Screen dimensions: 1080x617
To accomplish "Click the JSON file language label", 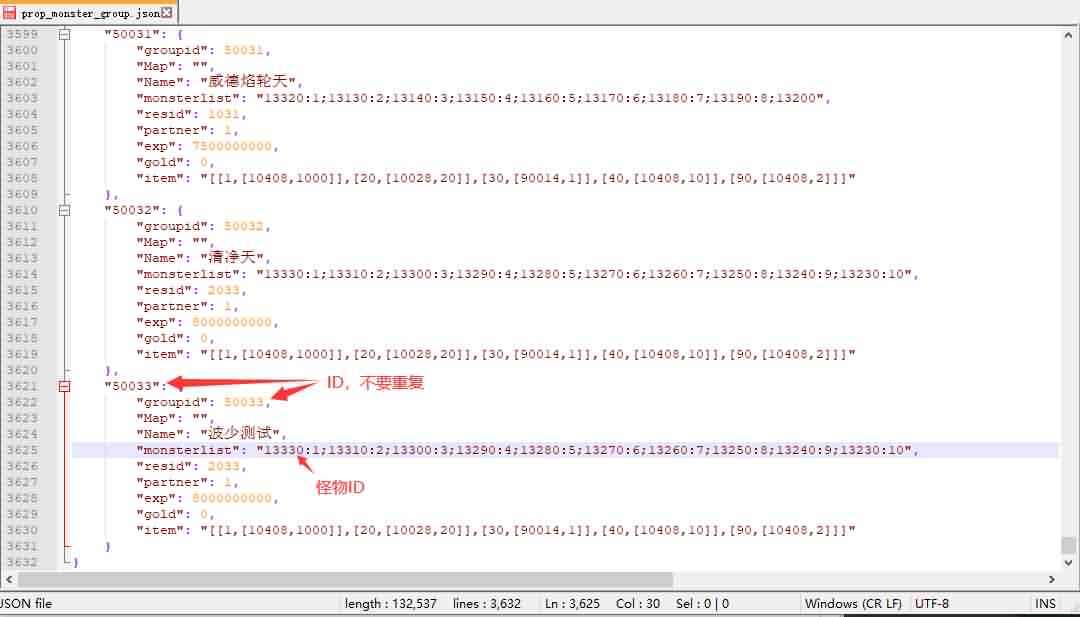I will [x=27, y=603].
